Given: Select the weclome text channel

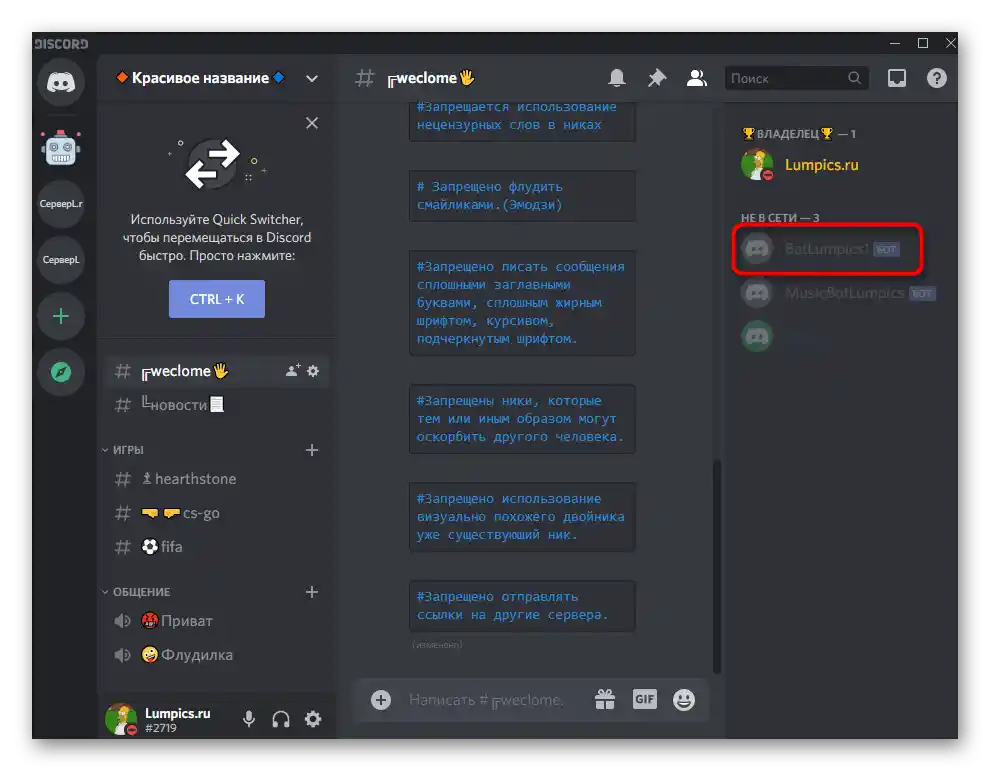Looking at the screenshot, I should click(x=217, y=371).
